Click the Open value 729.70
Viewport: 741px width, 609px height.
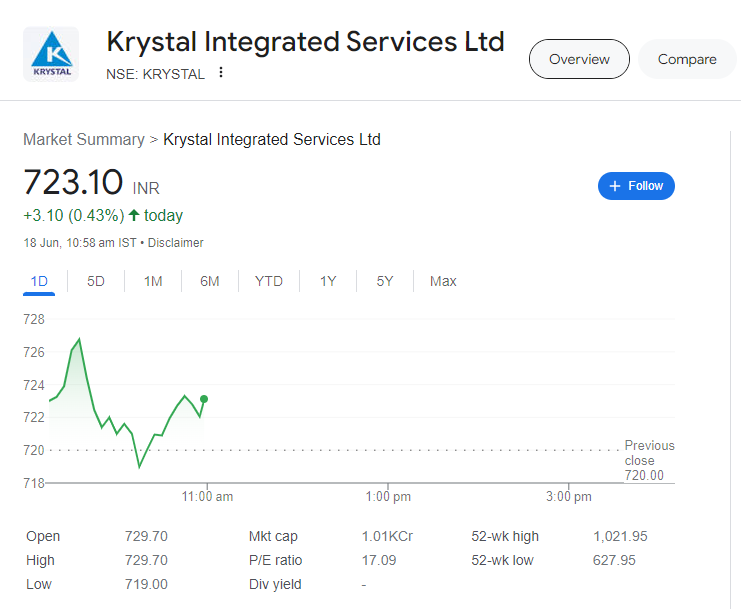click(146, 536)
